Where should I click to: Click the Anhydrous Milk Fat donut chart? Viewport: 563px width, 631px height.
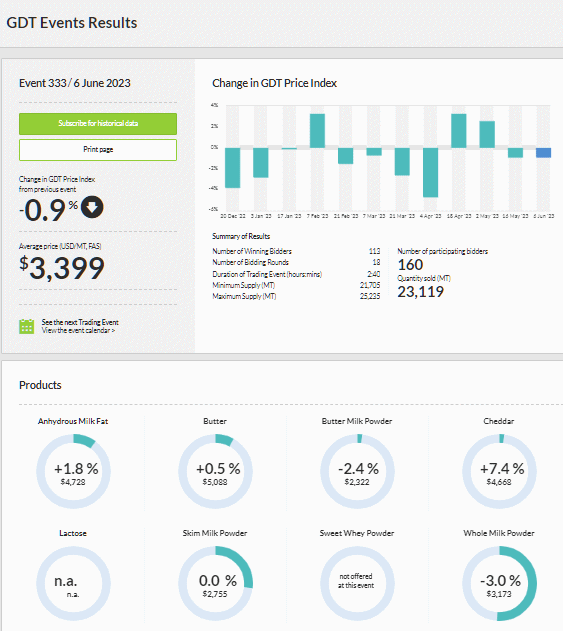pyautogui.click(x=73, y=471)
